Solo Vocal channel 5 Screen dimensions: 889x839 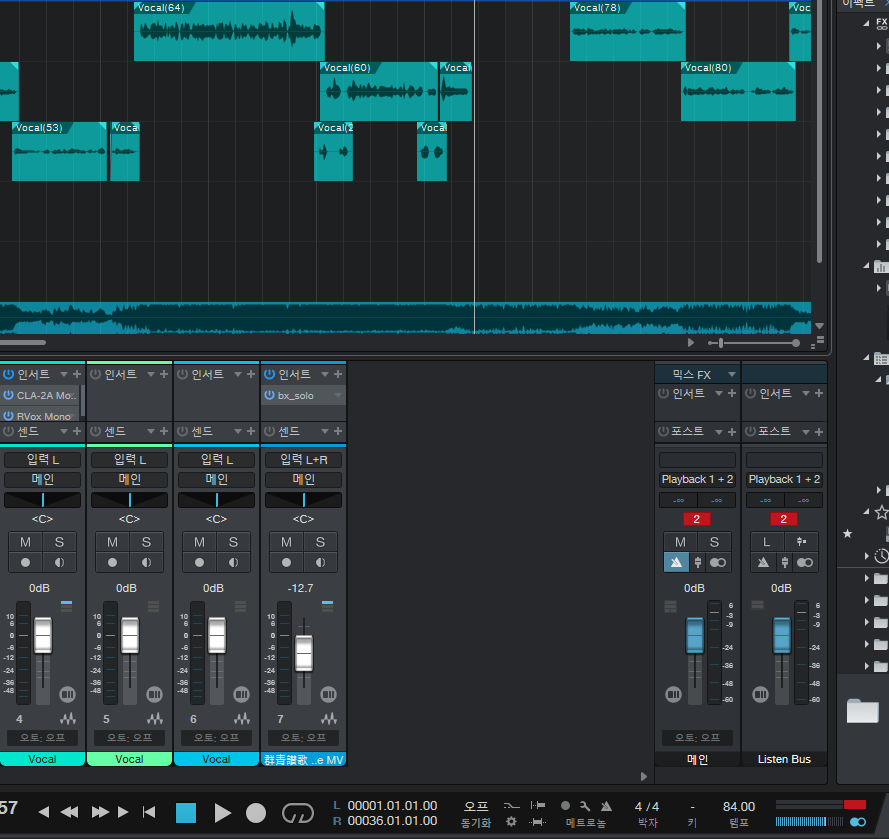point(146,542)
